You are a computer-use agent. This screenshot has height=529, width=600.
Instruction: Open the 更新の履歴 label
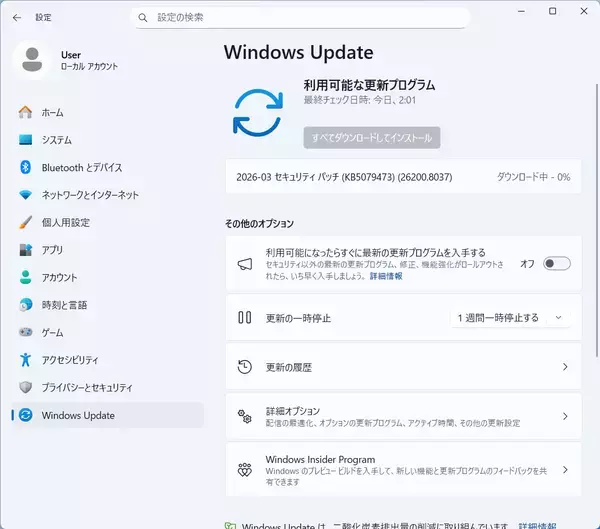[x=289, y=367]
